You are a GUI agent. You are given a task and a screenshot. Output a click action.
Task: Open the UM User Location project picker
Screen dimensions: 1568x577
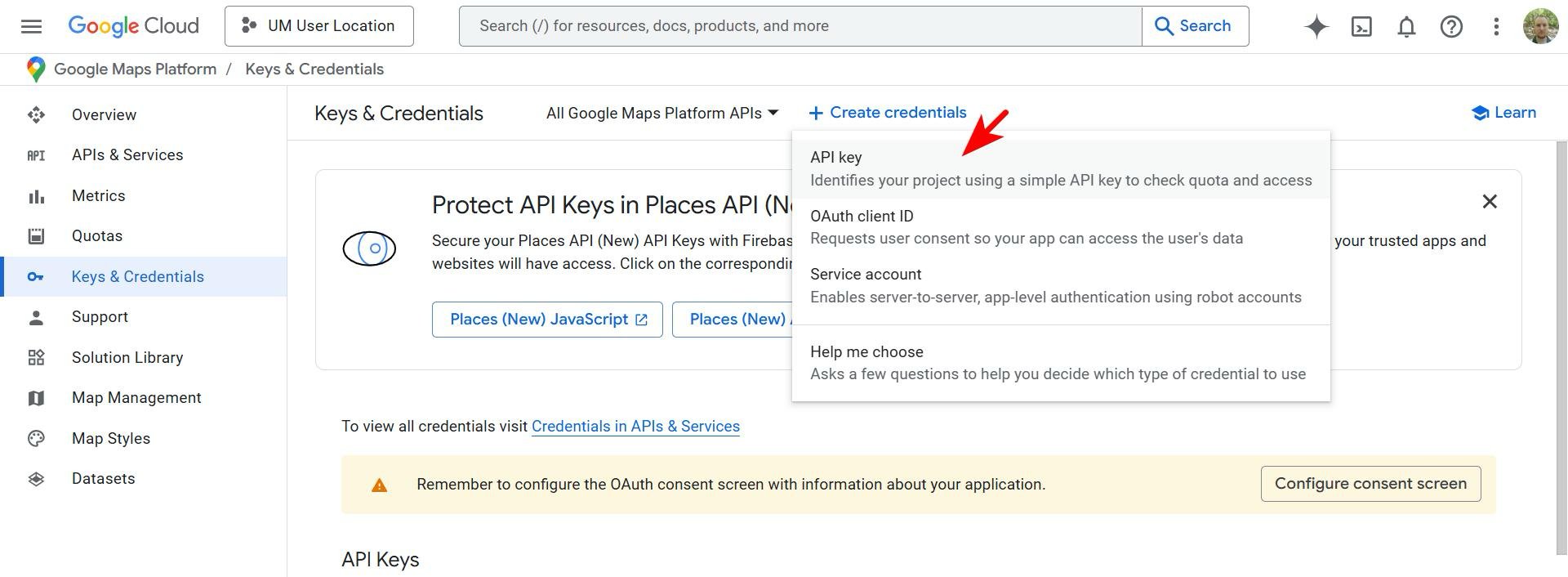[319, 26]
